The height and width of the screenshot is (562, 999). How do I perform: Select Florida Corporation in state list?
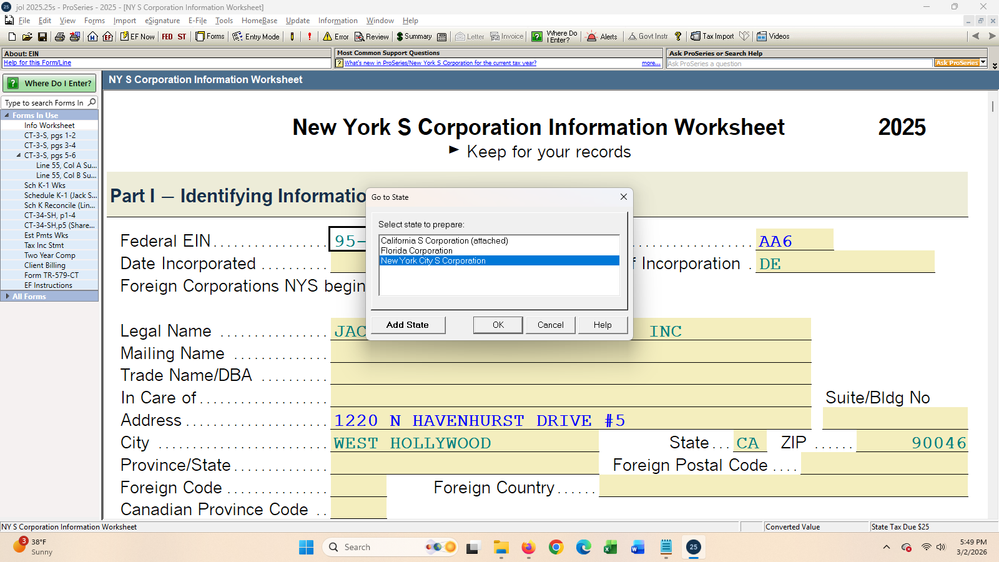coord(499,250)
